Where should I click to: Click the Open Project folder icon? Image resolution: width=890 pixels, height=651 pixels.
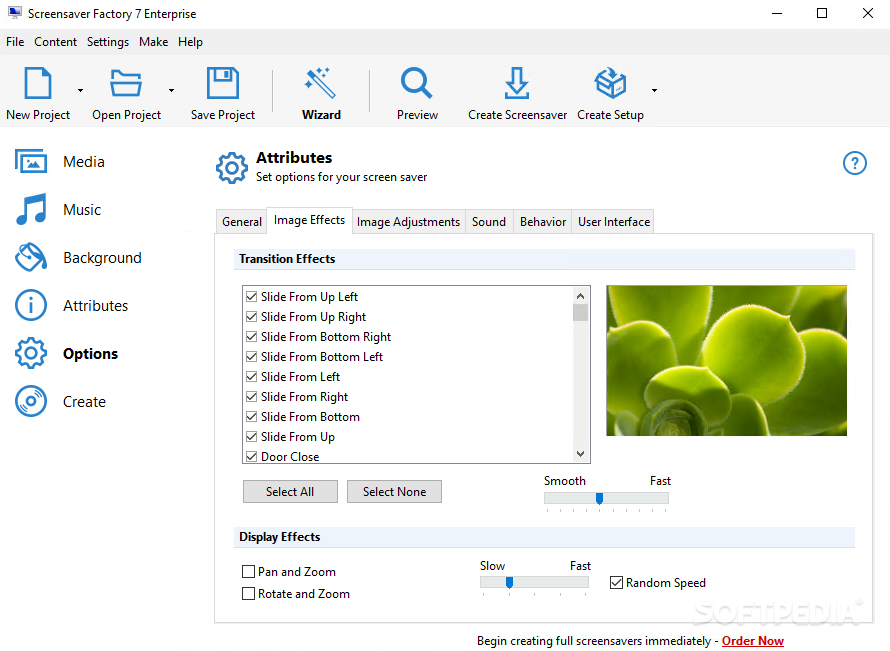[x=125, y=83]
